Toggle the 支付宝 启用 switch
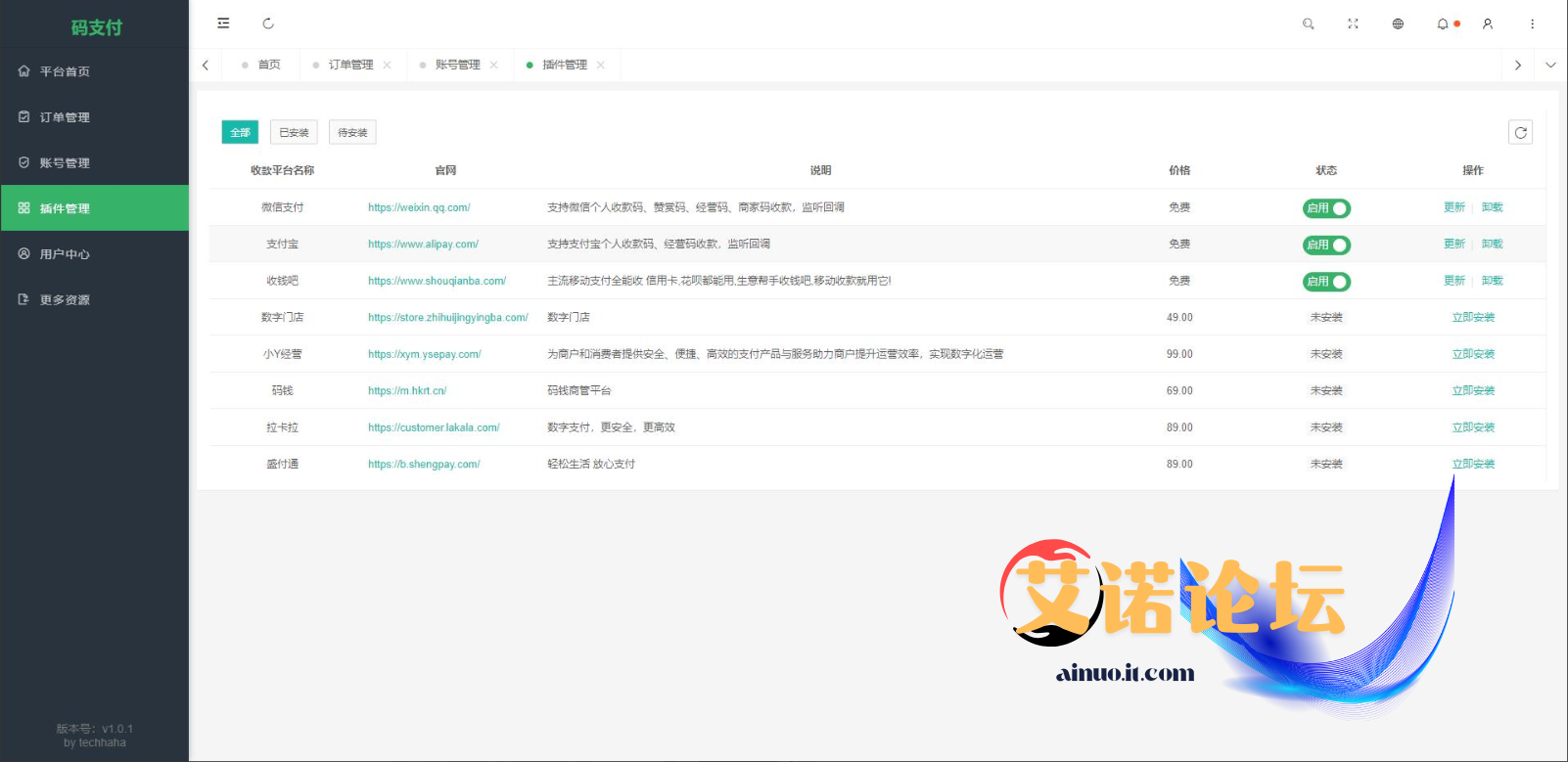Viewport: 1568px width, 762px height. tap(1326, 245)
